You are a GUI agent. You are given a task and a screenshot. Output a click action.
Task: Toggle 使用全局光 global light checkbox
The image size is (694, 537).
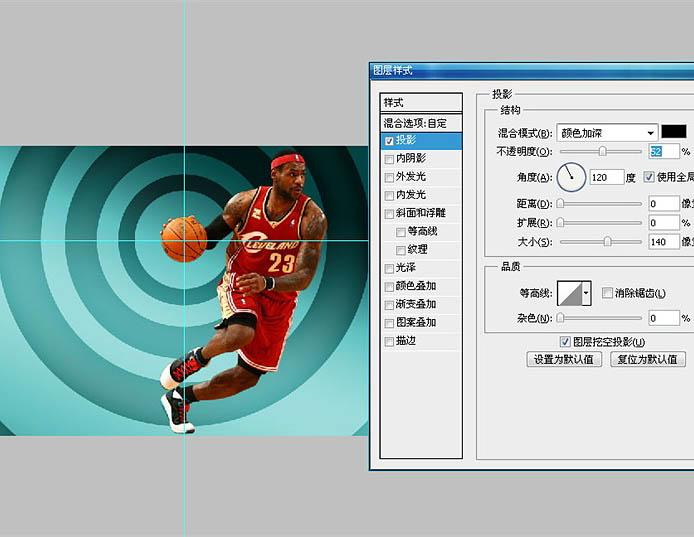click(649, 177)
